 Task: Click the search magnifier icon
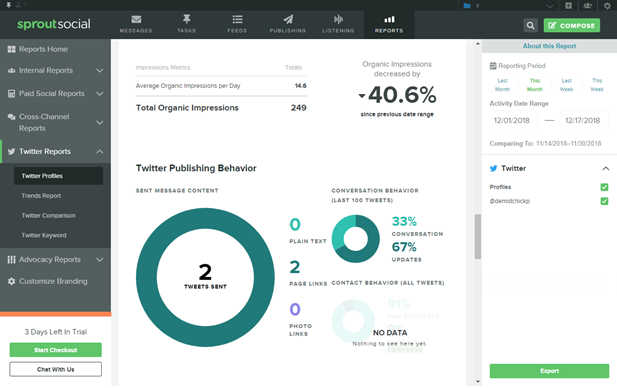[x=530, y=26]
